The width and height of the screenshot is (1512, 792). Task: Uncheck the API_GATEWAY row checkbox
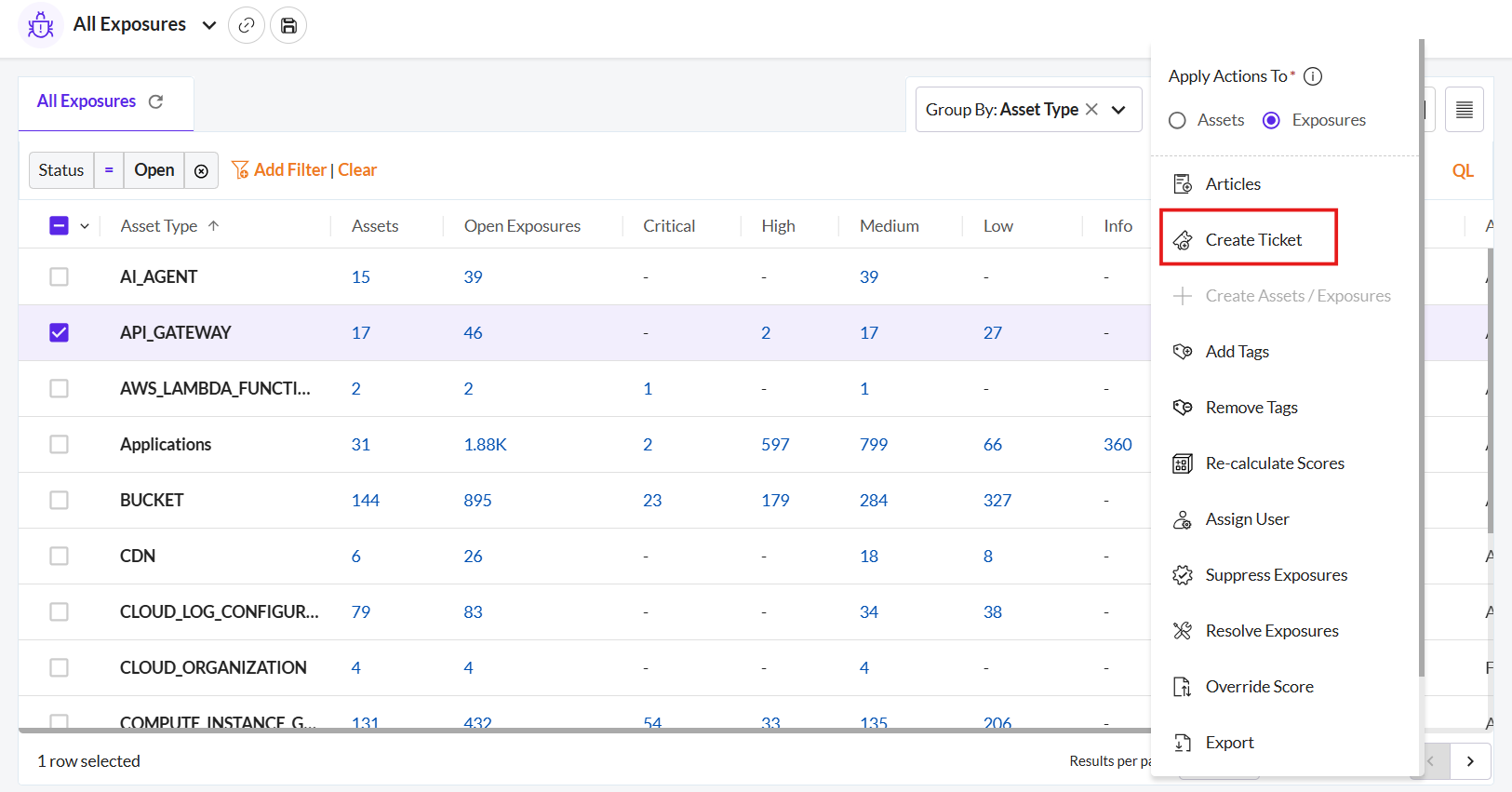(x=59, y=332)
